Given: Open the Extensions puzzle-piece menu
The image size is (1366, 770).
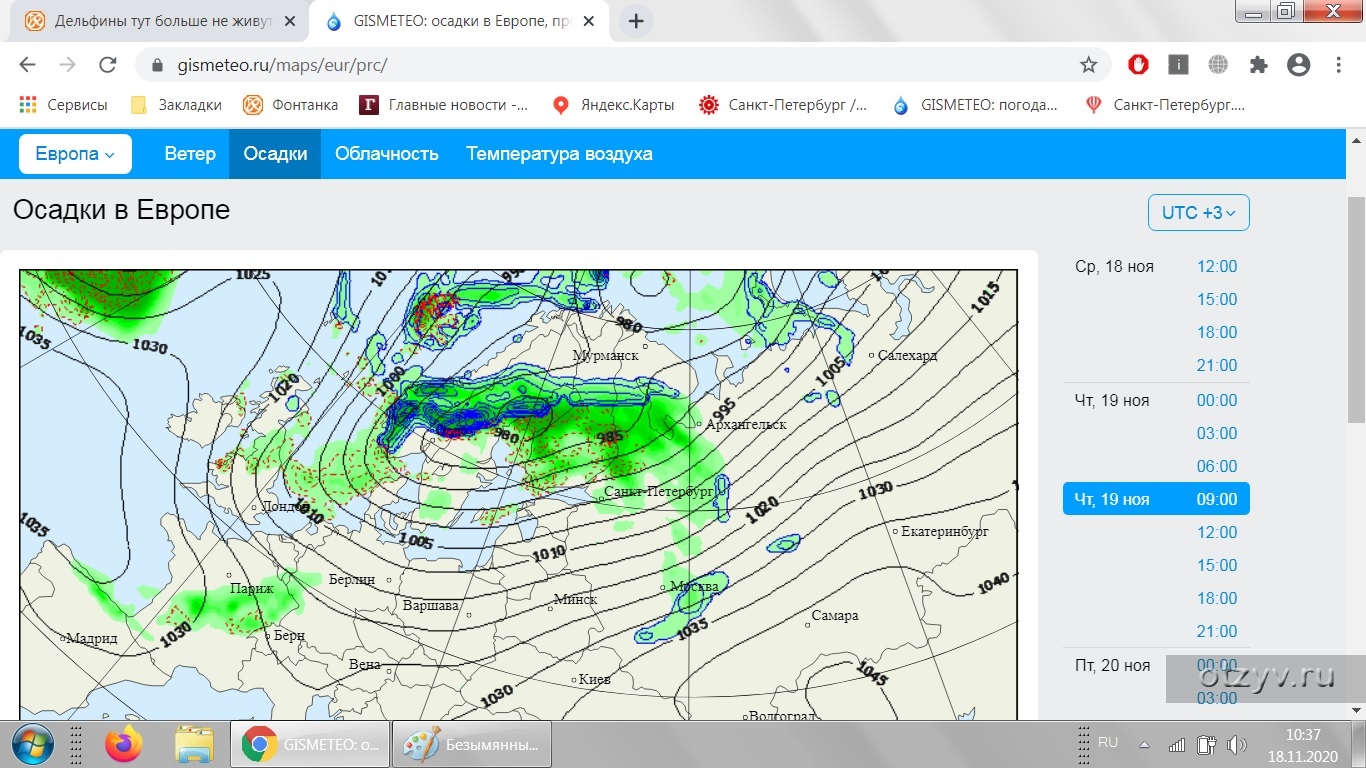Looking at the screenshot, I should pyautogui.click(x=1258, y=65).
